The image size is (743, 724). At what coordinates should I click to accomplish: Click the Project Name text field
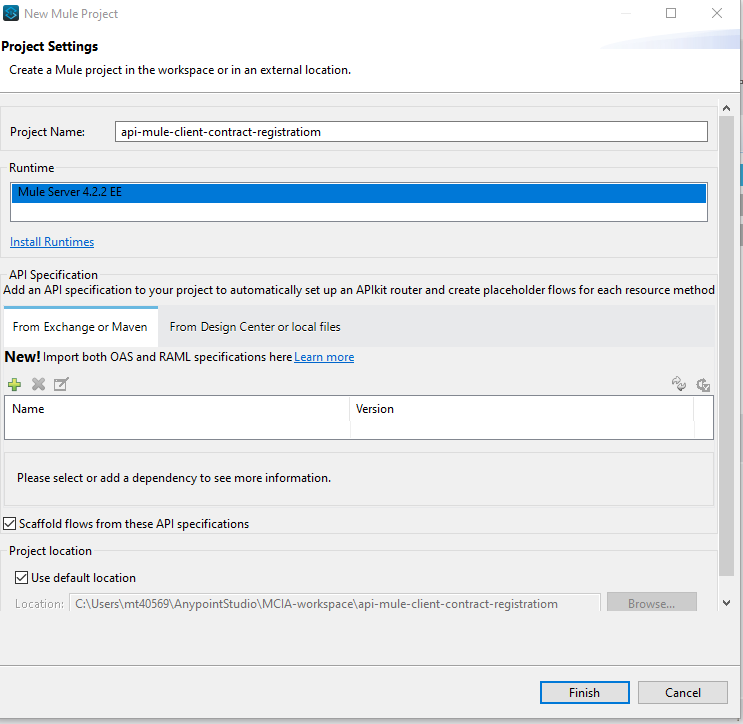(x=410, y=132)
